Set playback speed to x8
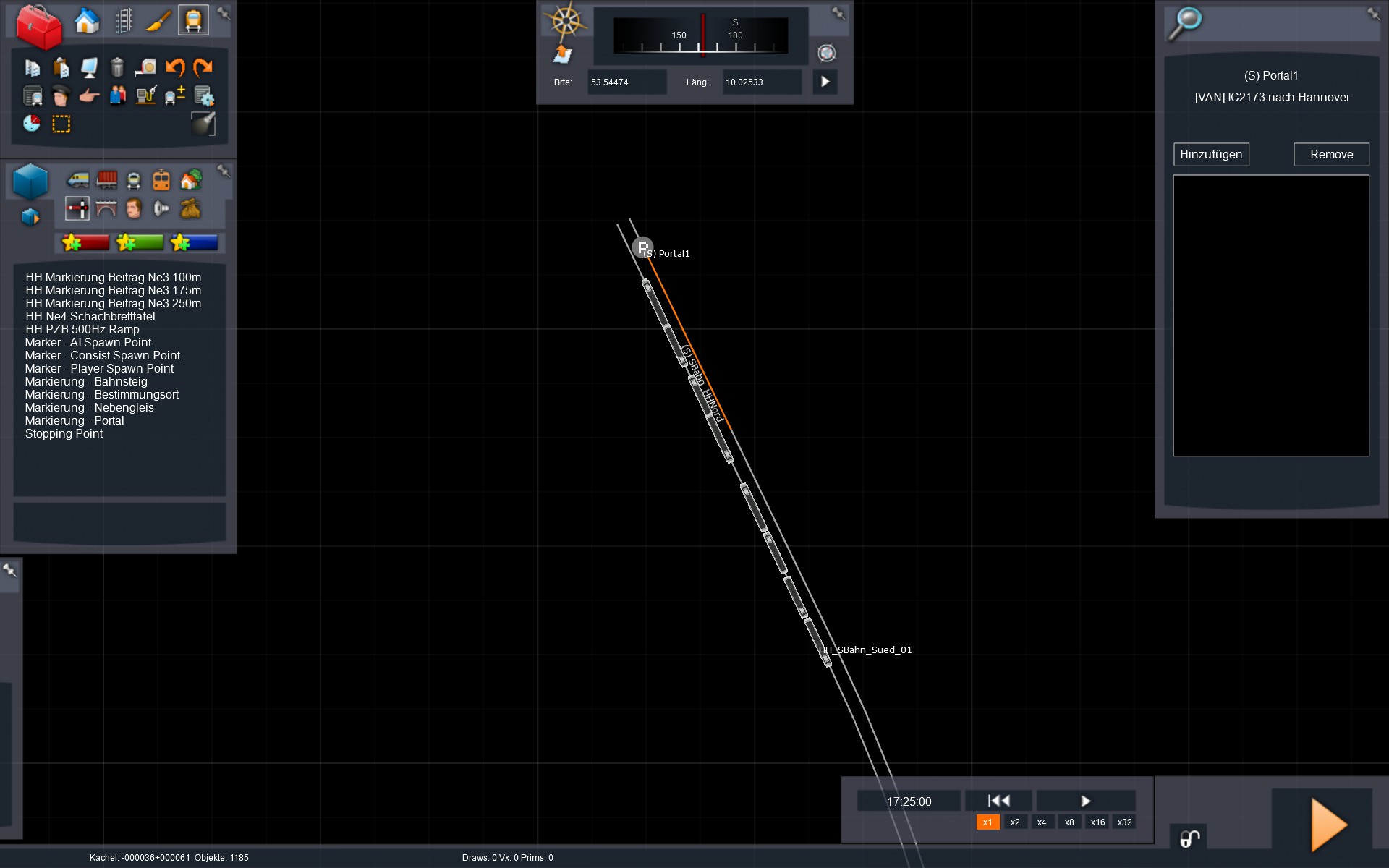The image size is (1389, 868). tap(1069, 822)
